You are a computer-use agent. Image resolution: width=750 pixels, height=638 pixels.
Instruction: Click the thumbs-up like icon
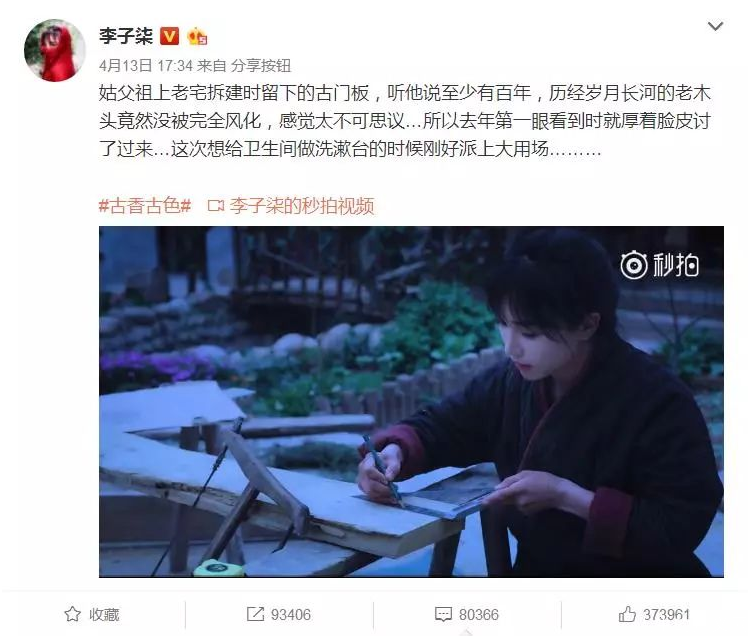(x=627, y=614)
